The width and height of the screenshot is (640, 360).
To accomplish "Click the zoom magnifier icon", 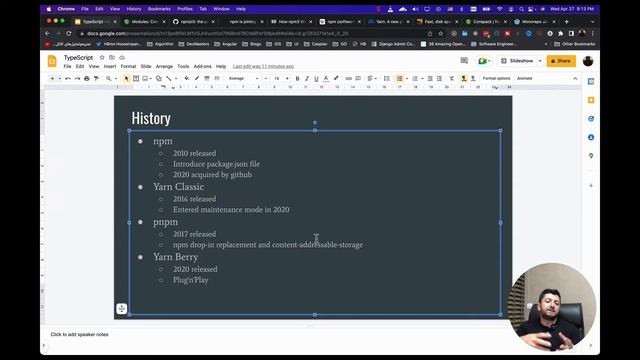I will click(x=109, y=78).
